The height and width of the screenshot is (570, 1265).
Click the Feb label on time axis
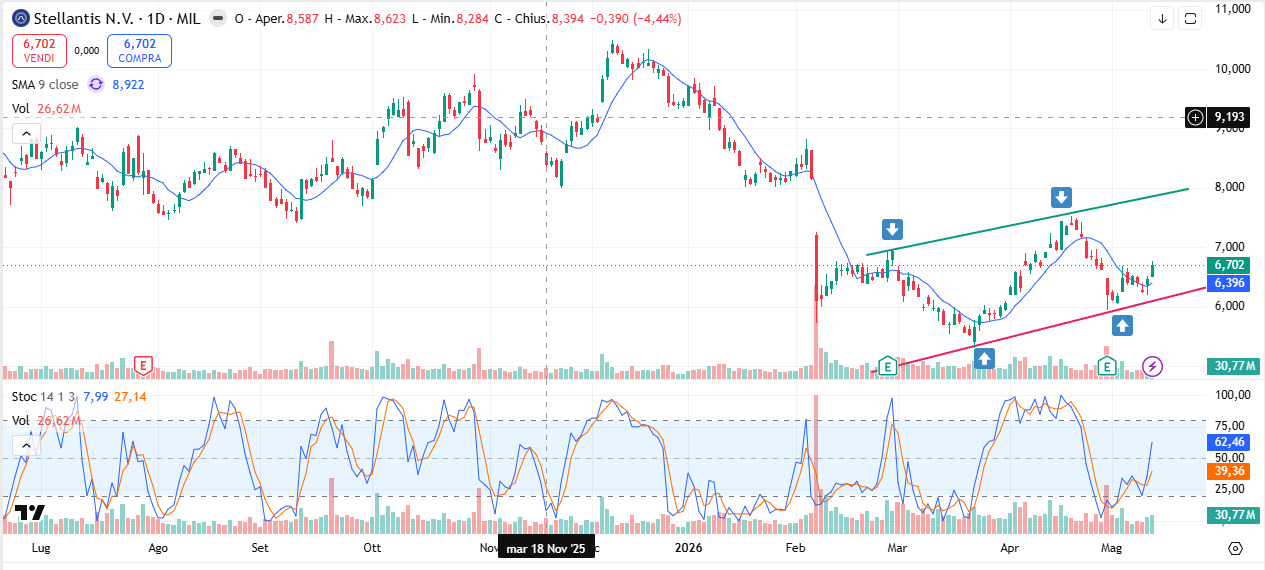(x=796, y=548)
